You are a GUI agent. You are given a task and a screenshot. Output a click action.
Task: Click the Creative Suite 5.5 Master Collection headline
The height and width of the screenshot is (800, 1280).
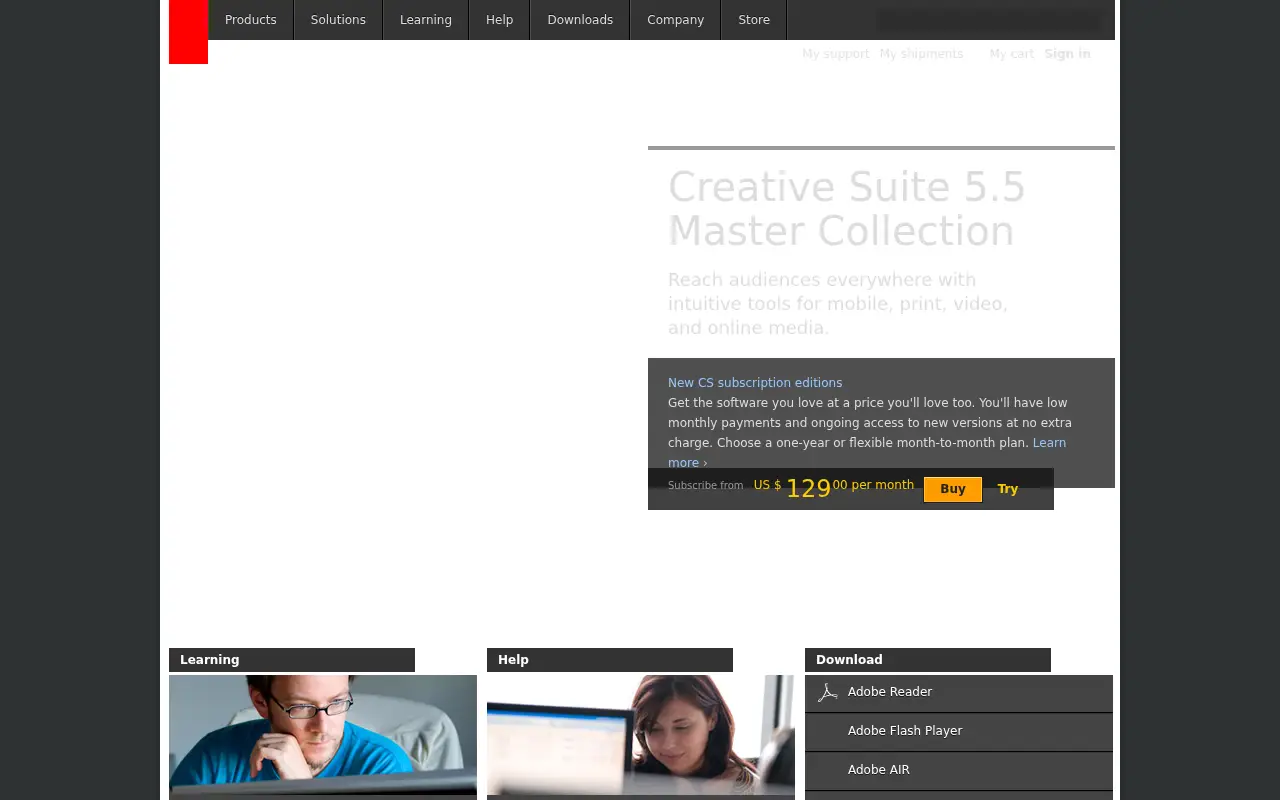[x=846, y=209]
